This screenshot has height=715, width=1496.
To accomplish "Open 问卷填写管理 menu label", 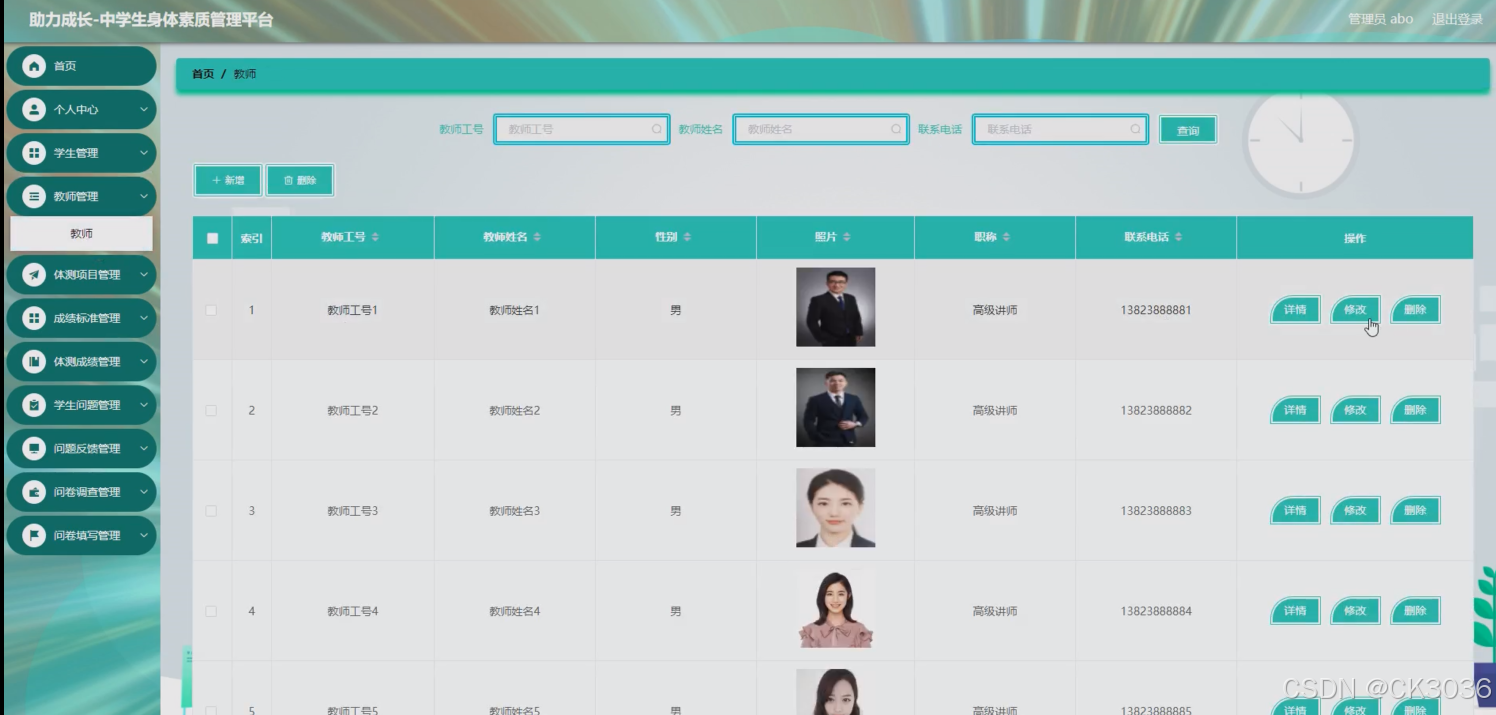I will pos(87,536).
